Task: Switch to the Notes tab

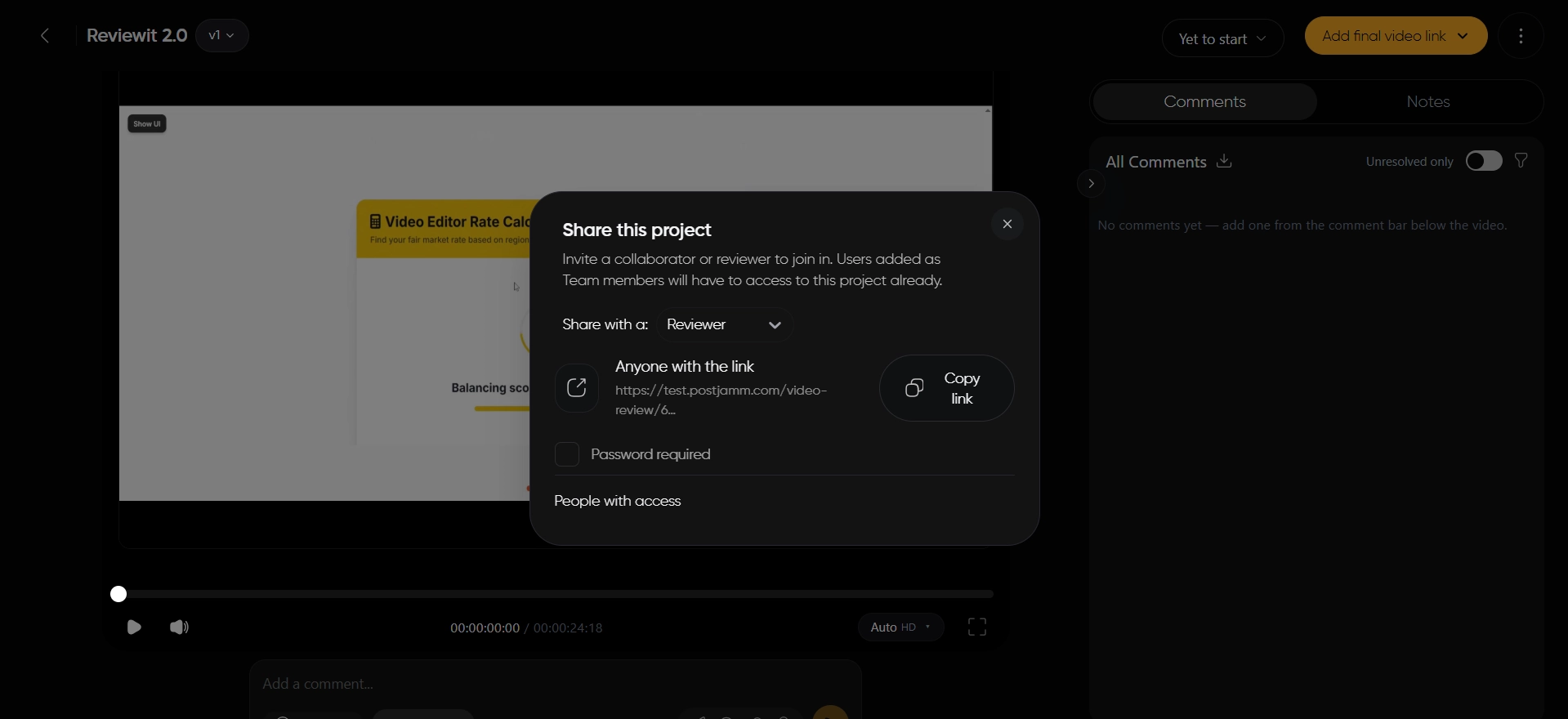Action: [1428, 102]
